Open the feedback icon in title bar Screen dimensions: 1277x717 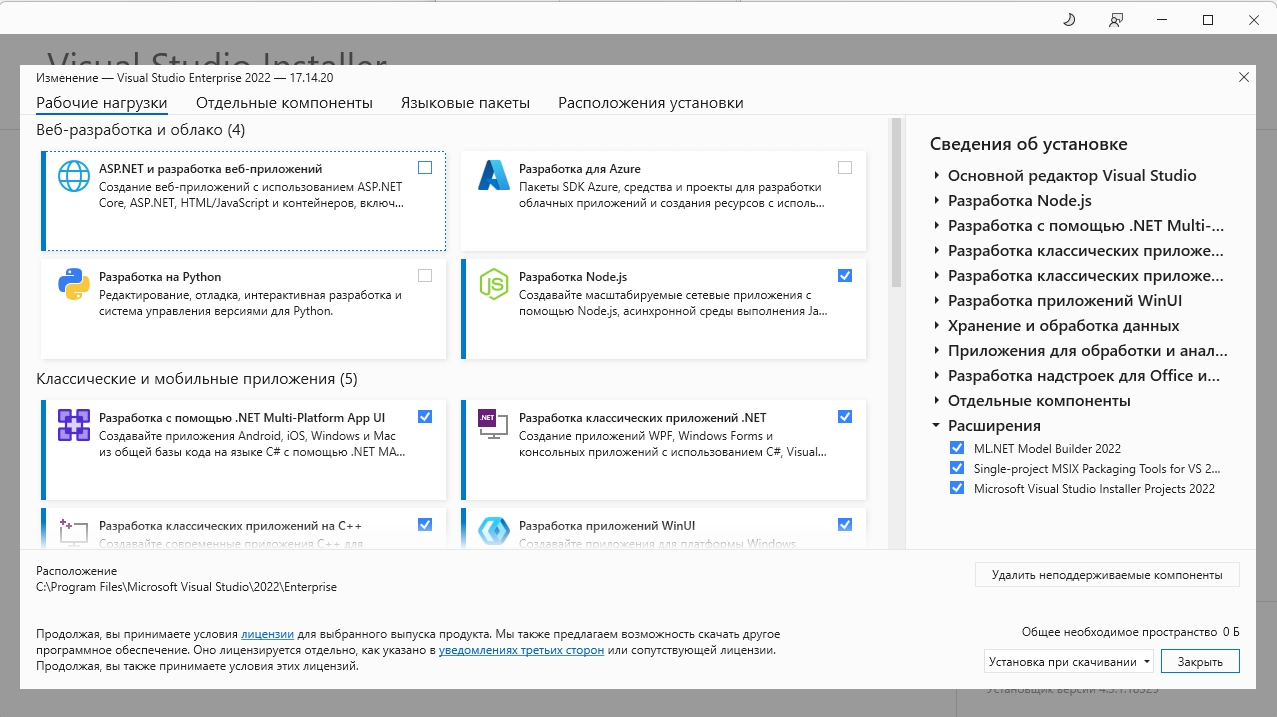tap(1116, 20)
